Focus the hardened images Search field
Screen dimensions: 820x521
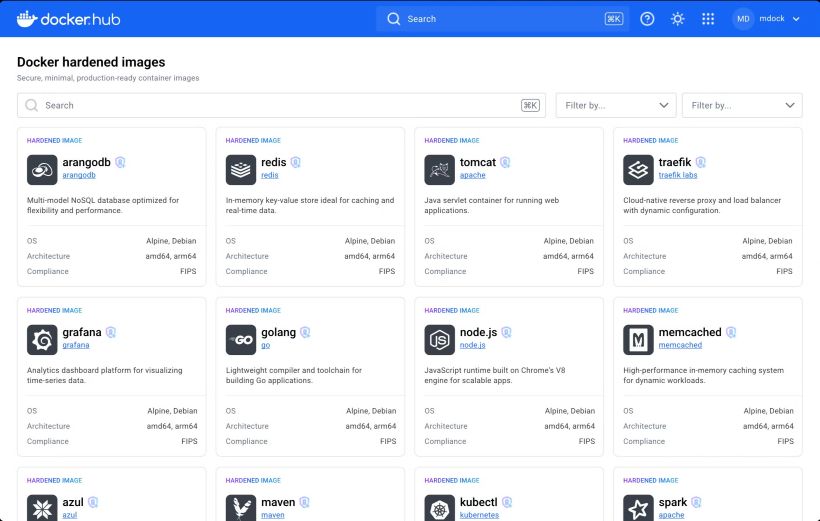click(281, 105)
